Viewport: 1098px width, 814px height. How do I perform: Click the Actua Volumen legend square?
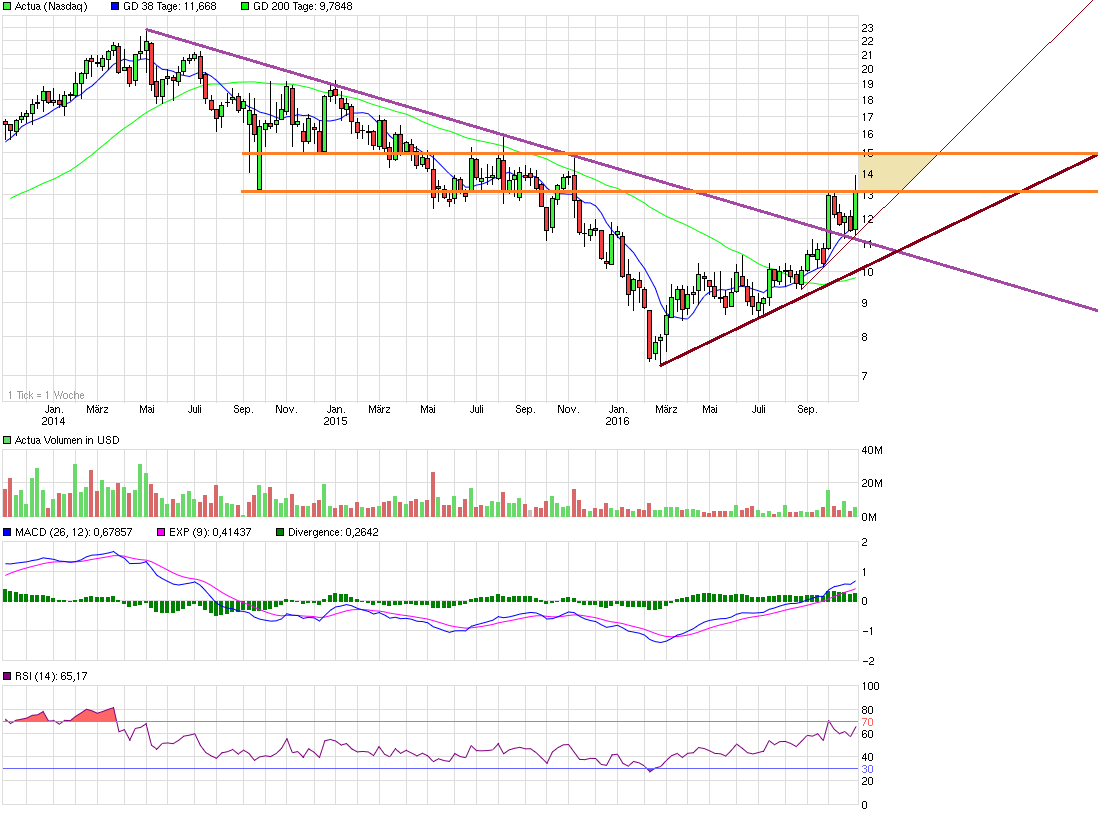7,441
